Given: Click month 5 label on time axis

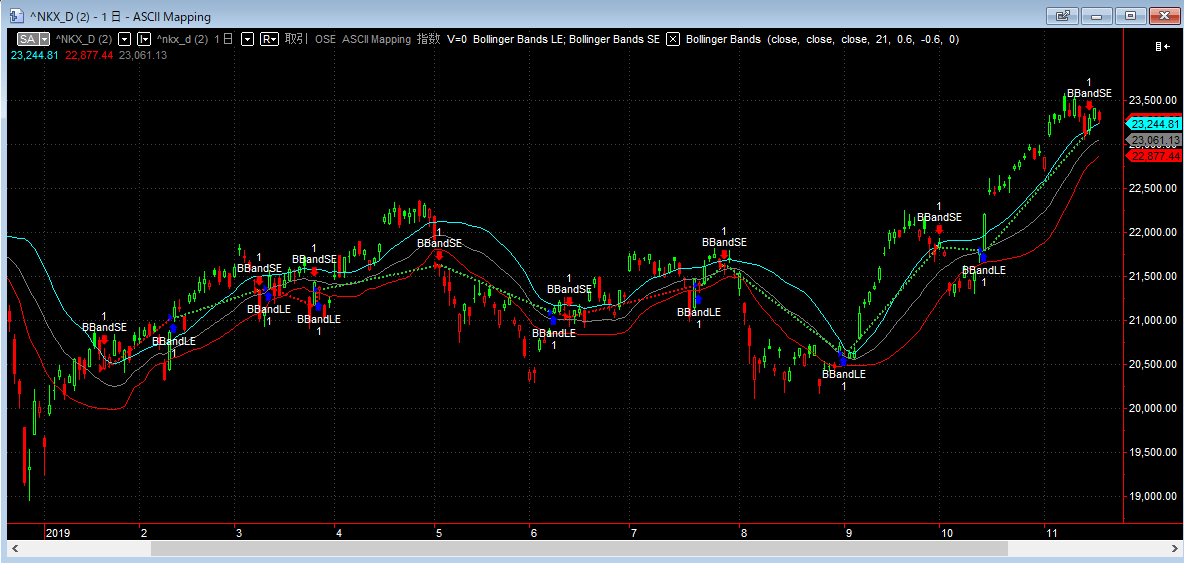Looking at the screenshot, I should [x=438, y=533].
